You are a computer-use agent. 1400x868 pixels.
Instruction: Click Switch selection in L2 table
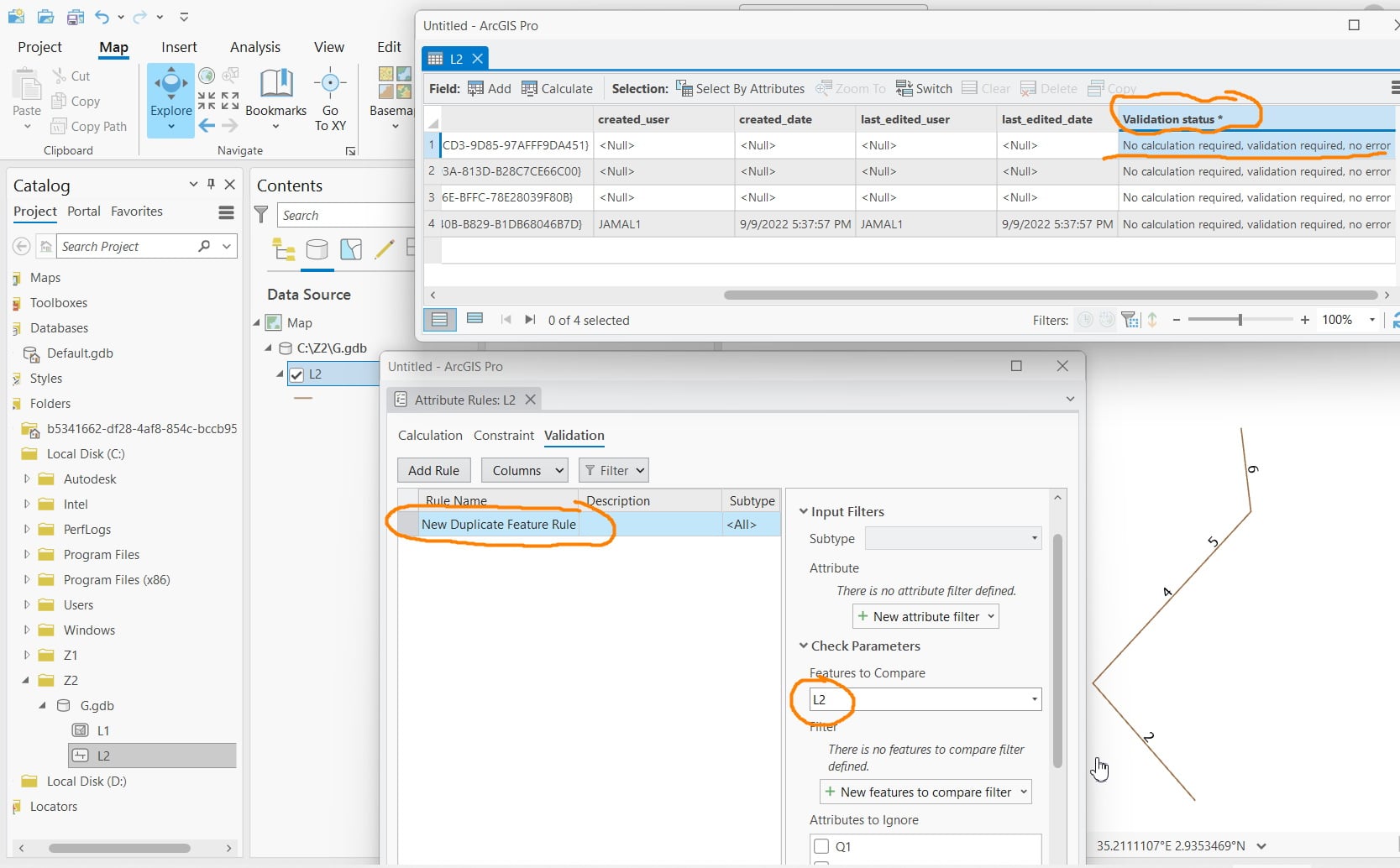(x=924, y=88)
